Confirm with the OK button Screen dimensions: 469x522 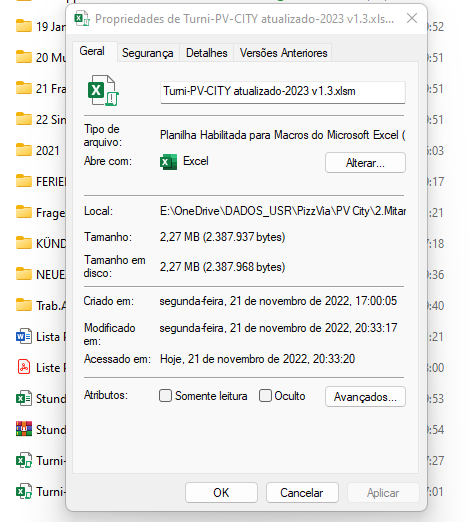221,492
